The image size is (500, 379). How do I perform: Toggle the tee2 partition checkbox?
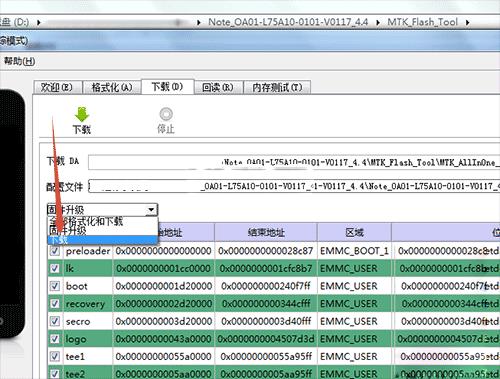tap(55, 373)
